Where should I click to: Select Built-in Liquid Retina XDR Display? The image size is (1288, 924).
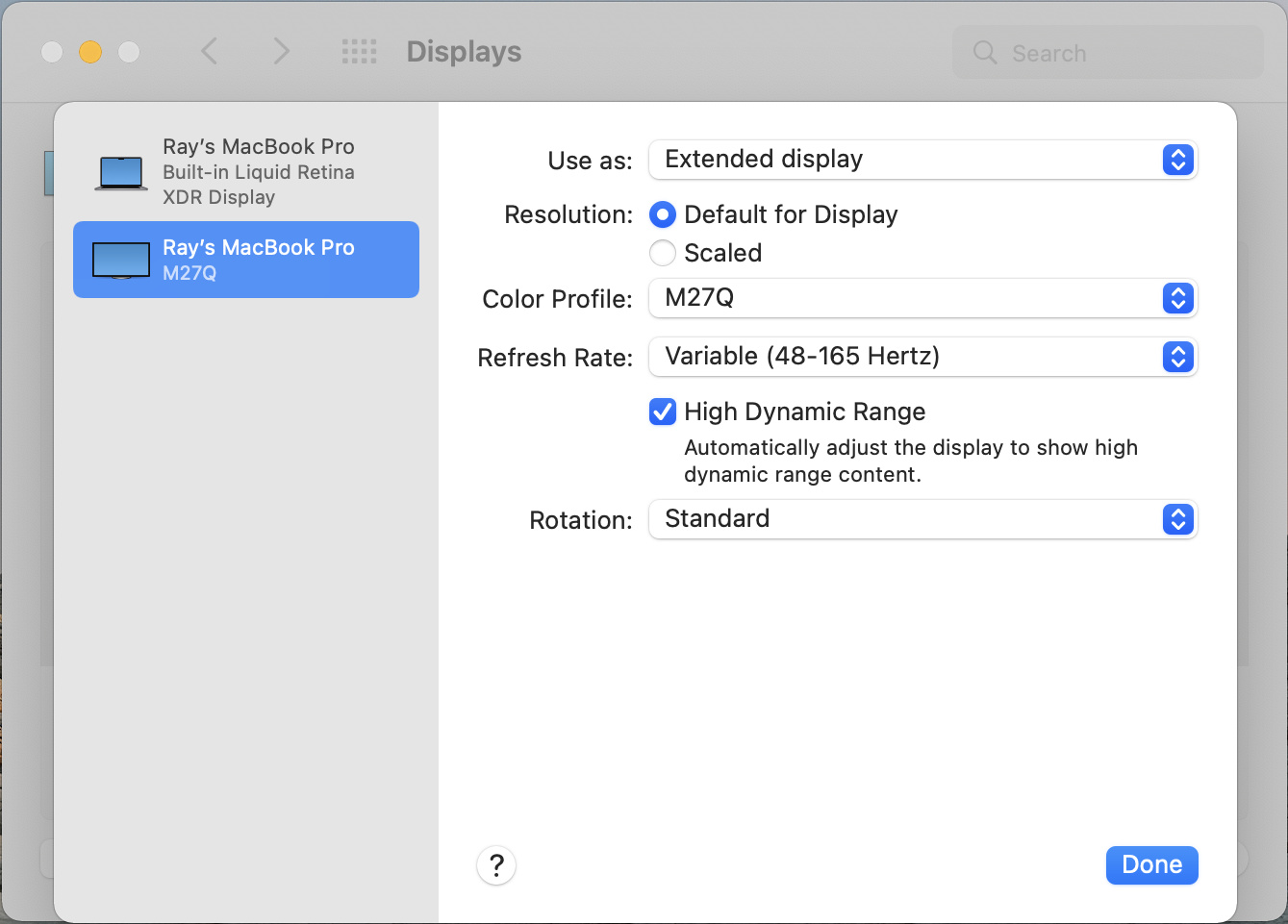point(258,172)
